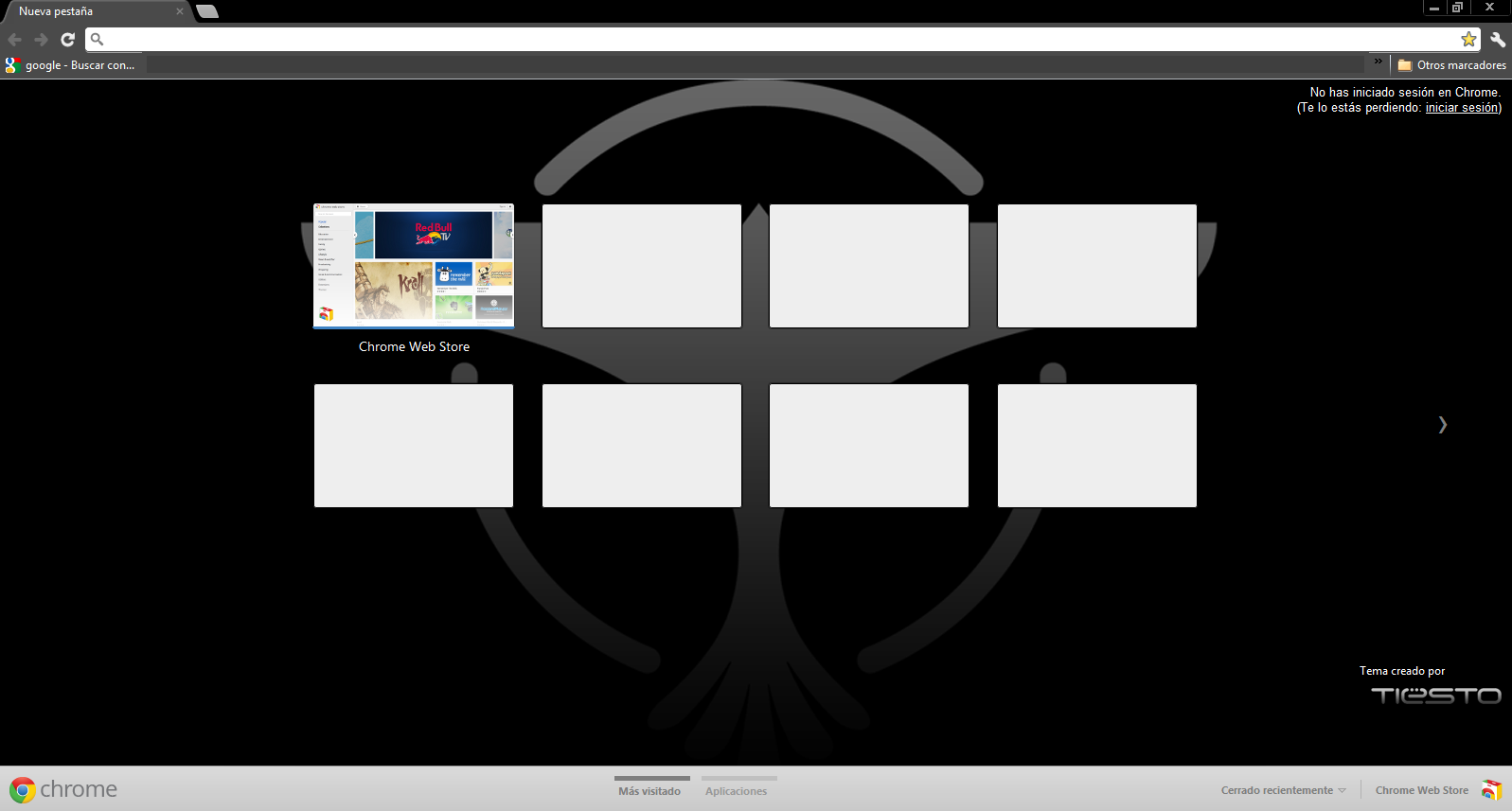Bookmark page with the star icon
1512x811 pixels.
[x=1468, y=40]
